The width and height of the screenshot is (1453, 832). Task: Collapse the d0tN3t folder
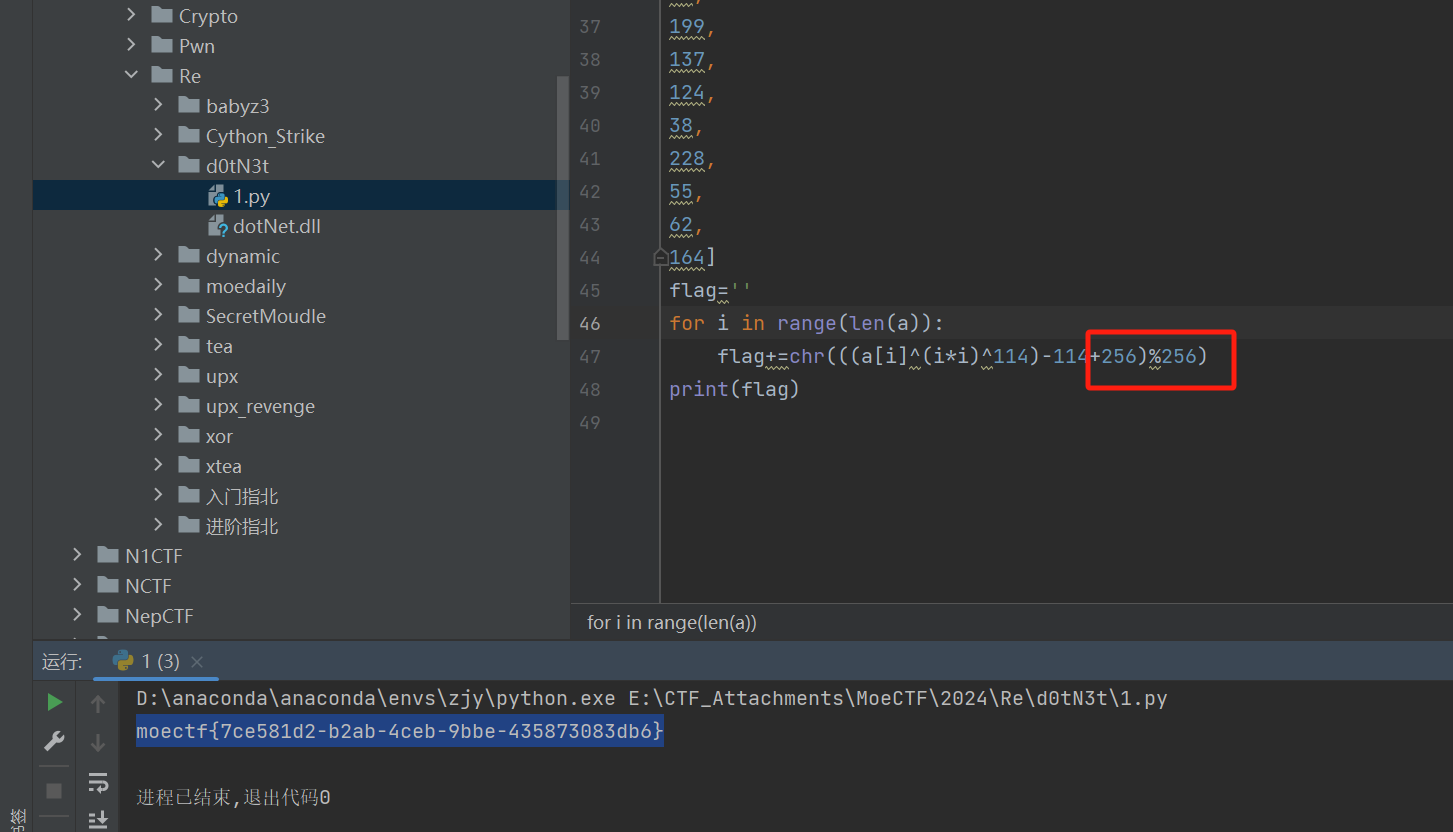[158, 165]
